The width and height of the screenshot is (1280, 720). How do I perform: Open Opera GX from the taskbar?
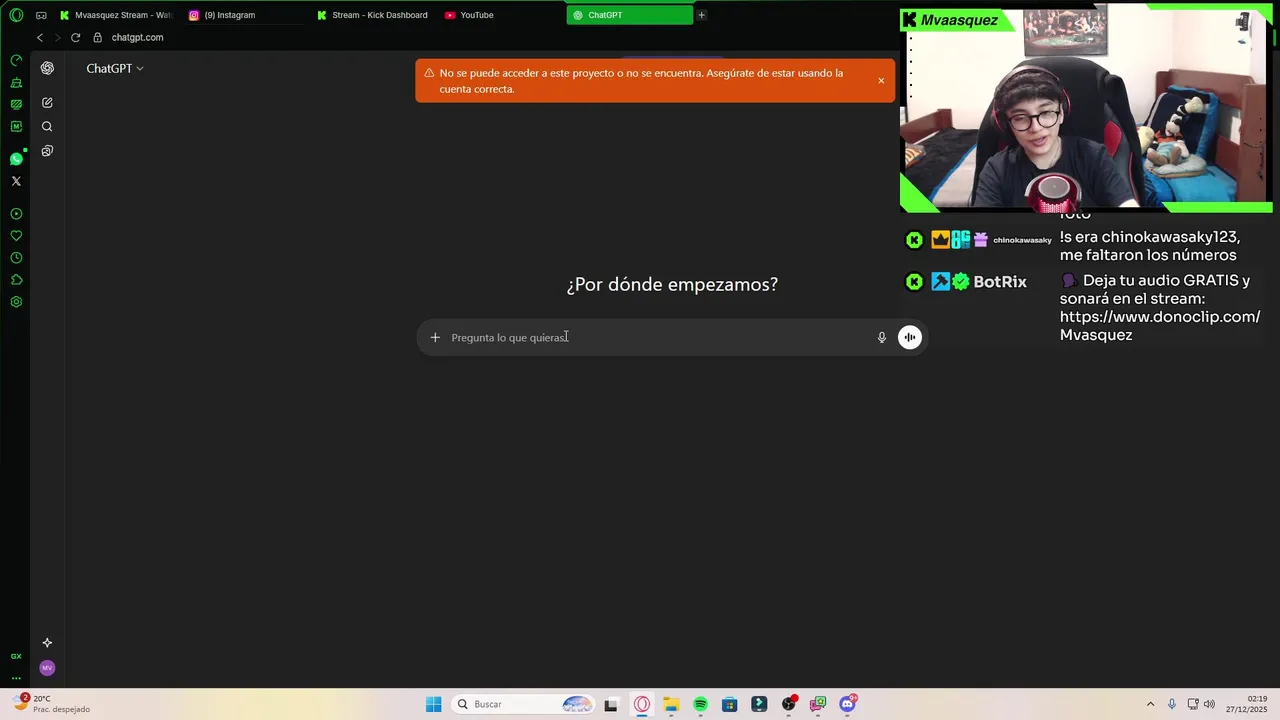[642, 704]
